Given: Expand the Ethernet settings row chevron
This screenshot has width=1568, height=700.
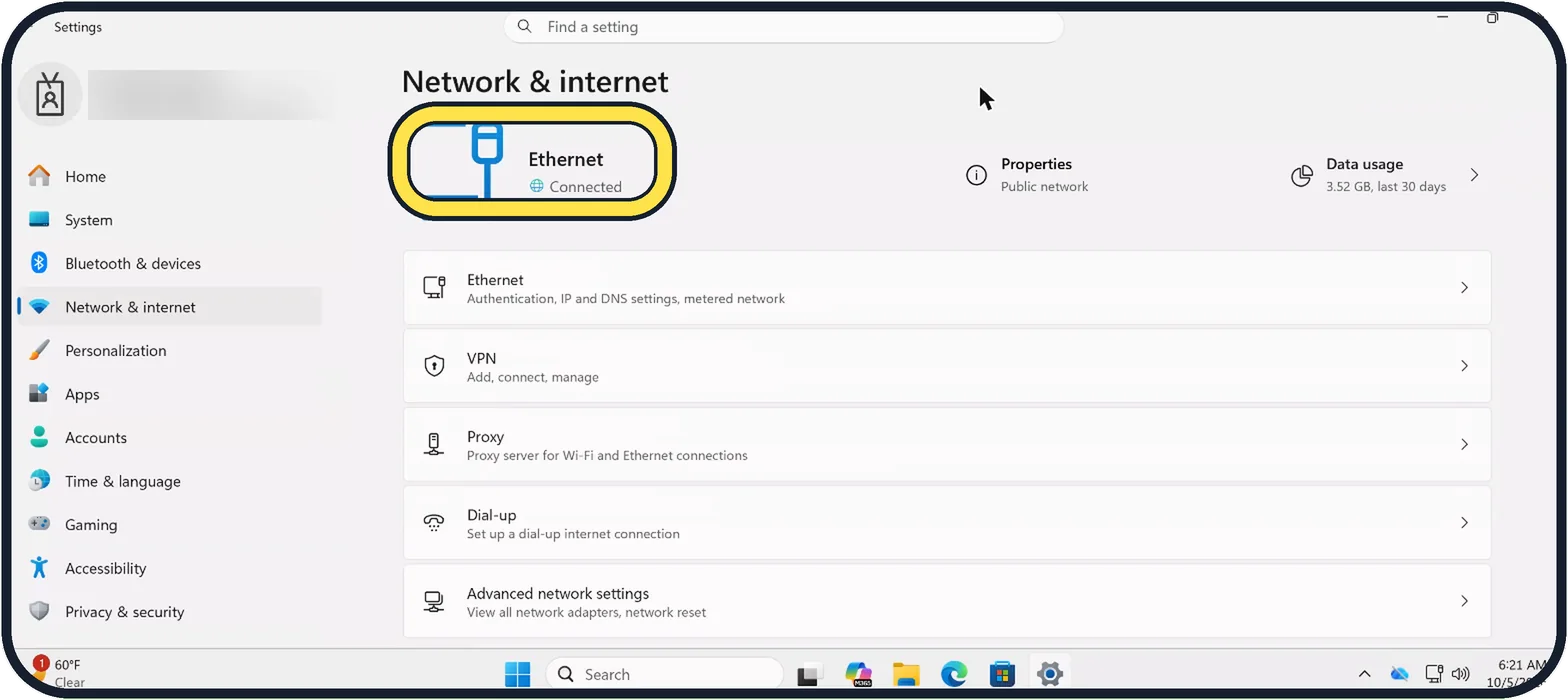Looking at the screenshot, I should pos(1464,288).
